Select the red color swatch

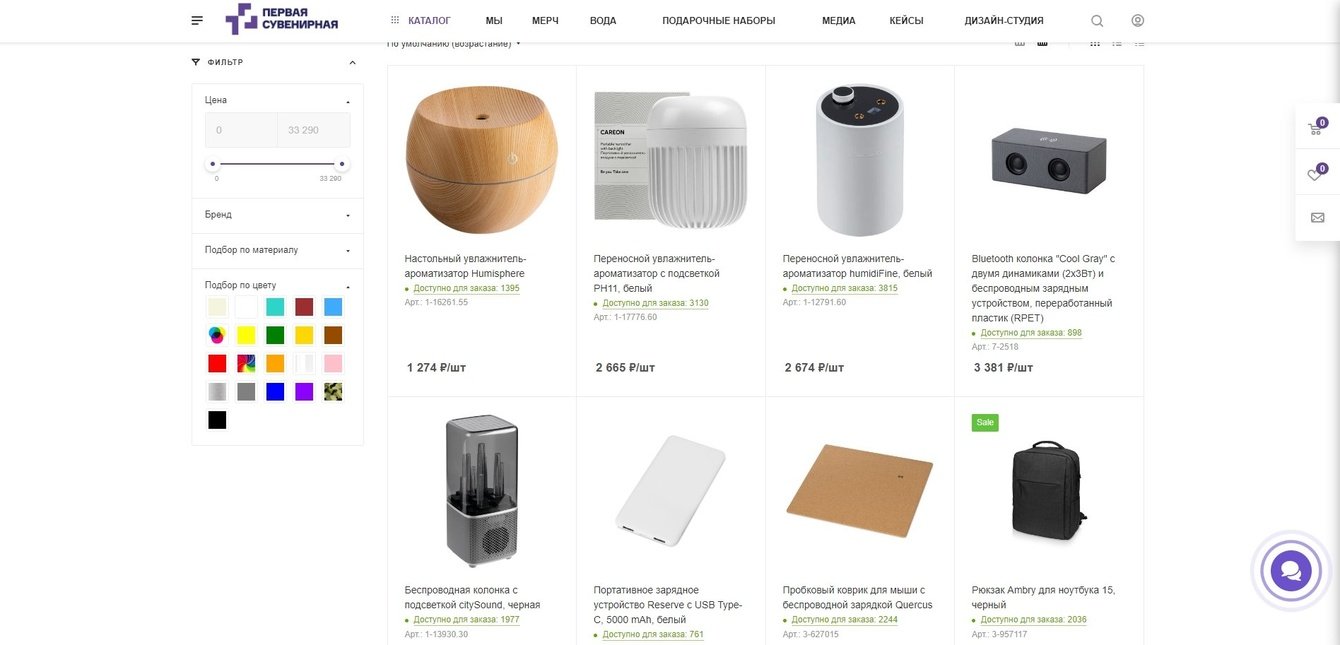(x=217, y=363)
